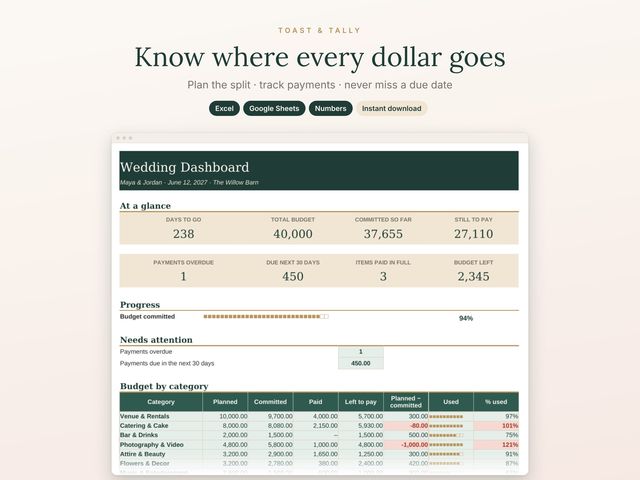Click the red 101% cell
The height and width of the screenshot is (480, 640).
[x=496, y=426]
